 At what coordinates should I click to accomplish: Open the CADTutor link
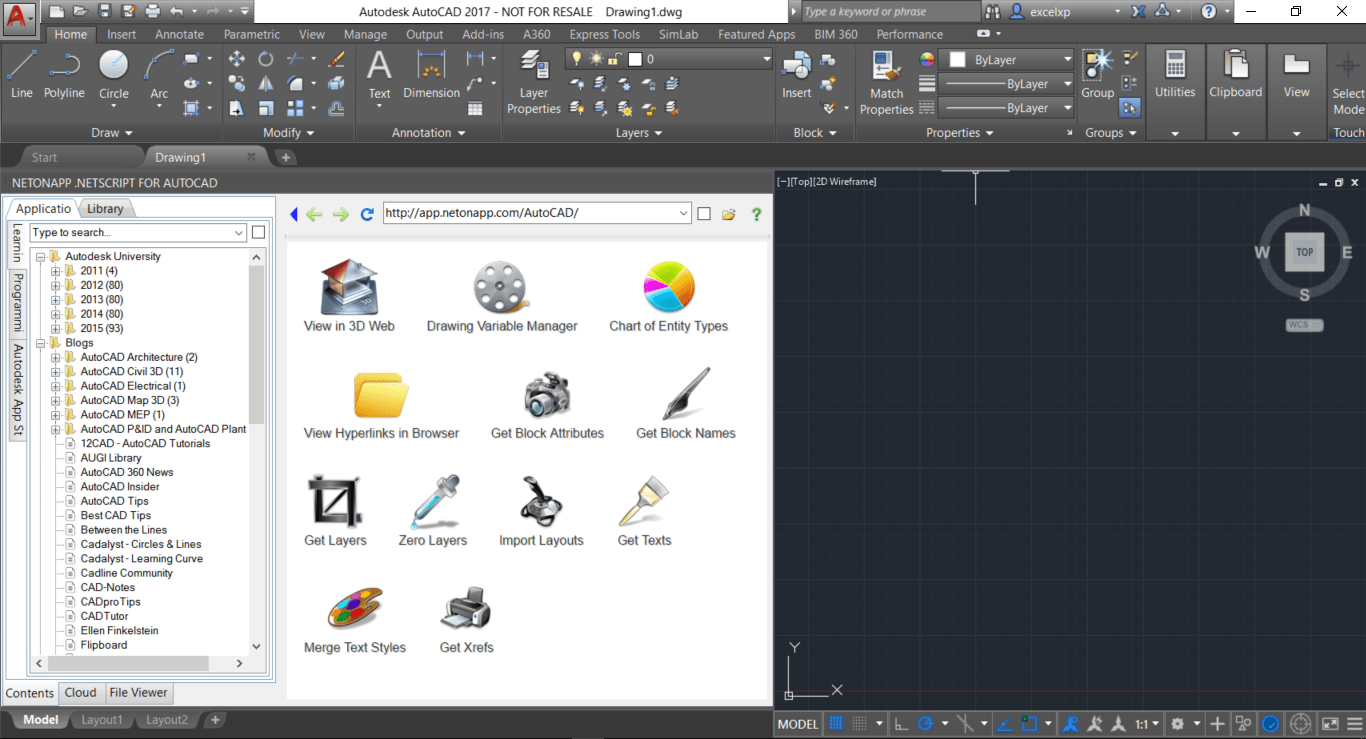pyautogui.click(x=105, y=616)
